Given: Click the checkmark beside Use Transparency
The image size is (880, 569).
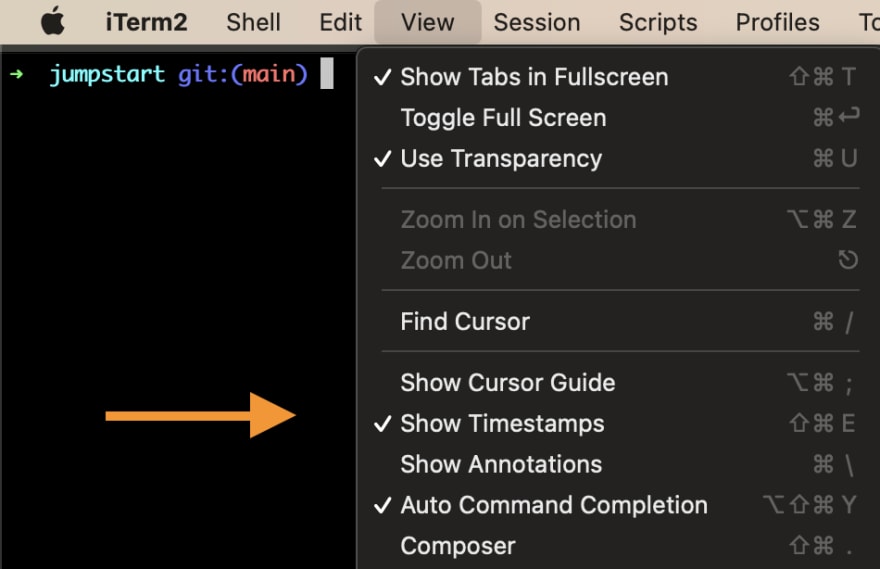Looking at the screenshot, I should coord(382,159).
